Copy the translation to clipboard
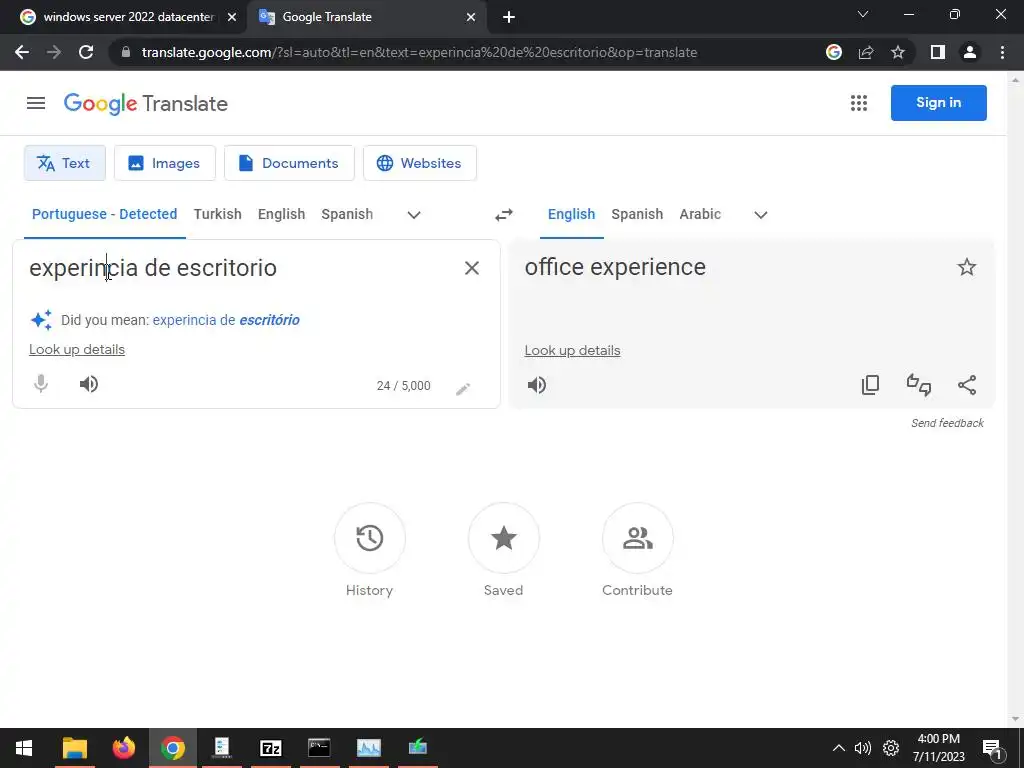This screenshot has width=1024, height=768. coord(871,385)
